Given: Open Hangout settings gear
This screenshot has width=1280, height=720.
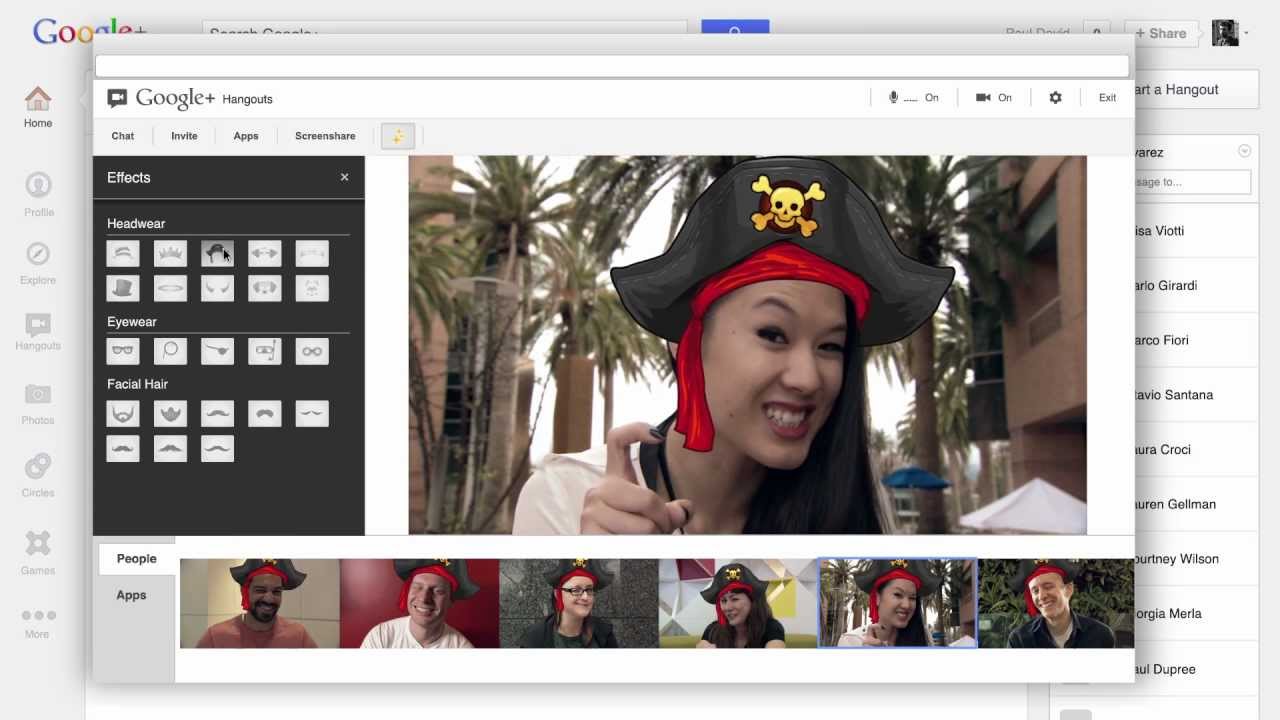Looking at the screenshot, I should 1055,98.
